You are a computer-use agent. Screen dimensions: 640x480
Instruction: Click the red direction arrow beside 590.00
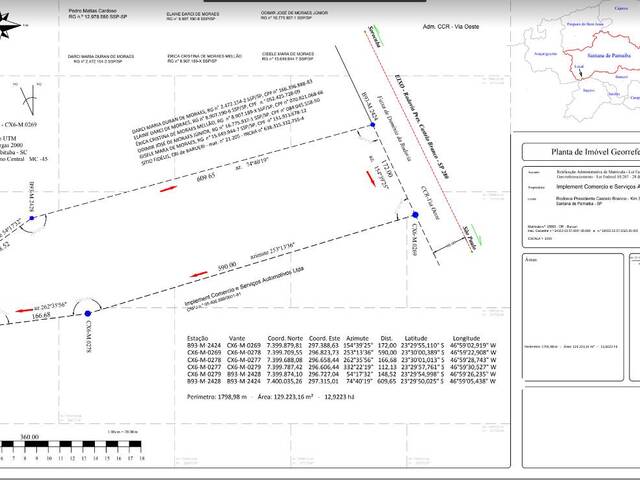(199, 274)
